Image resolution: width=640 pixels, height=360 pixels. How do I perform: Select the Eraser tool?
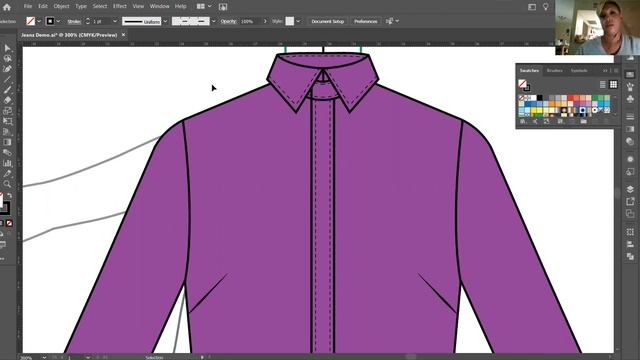[7, 100]
